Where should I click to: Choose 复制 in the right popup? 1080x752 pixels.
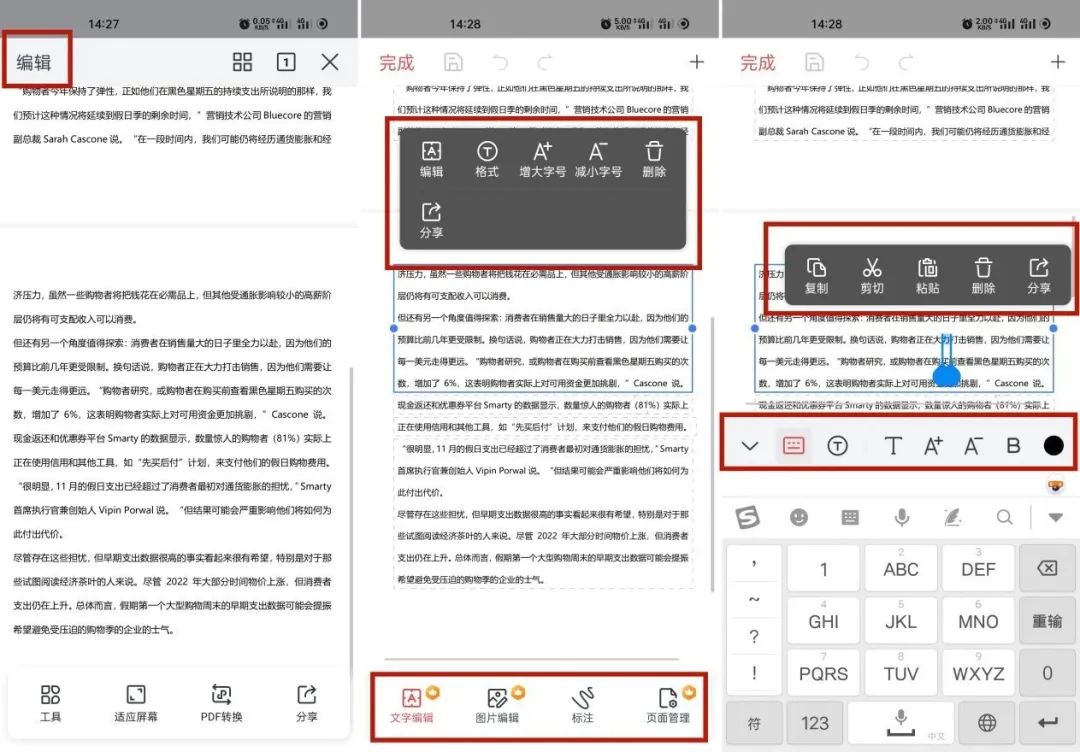816,275
